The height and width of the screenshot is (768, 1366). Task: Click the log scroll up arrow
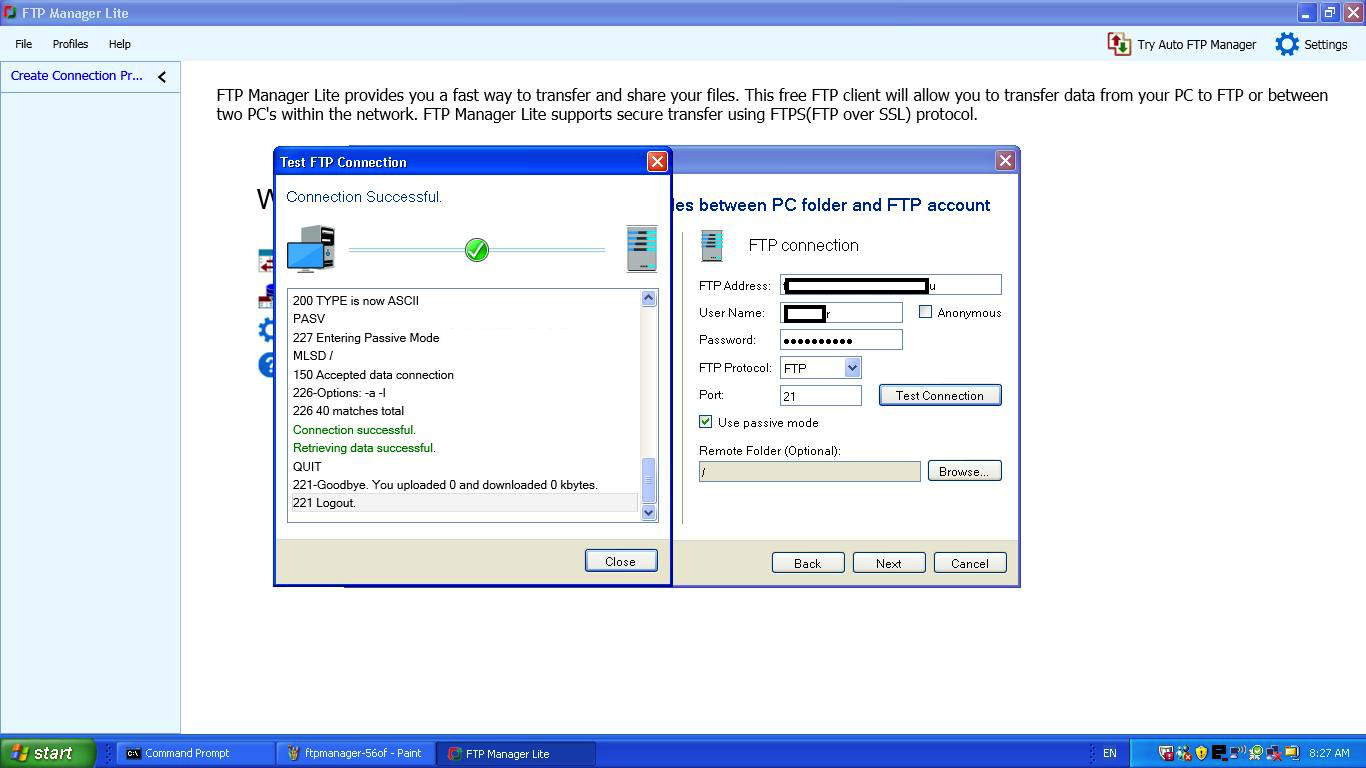tap(648, 298)
